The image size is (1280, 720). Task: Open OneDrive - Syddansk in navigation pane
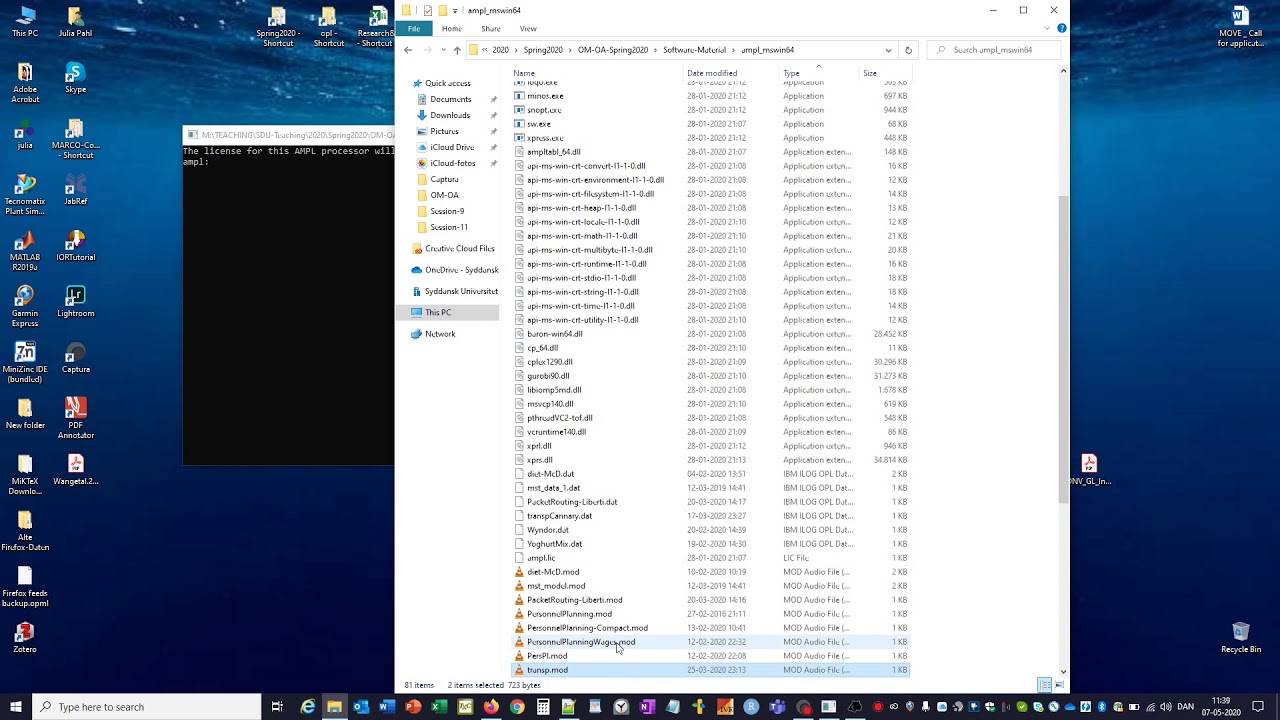(461, 270)
